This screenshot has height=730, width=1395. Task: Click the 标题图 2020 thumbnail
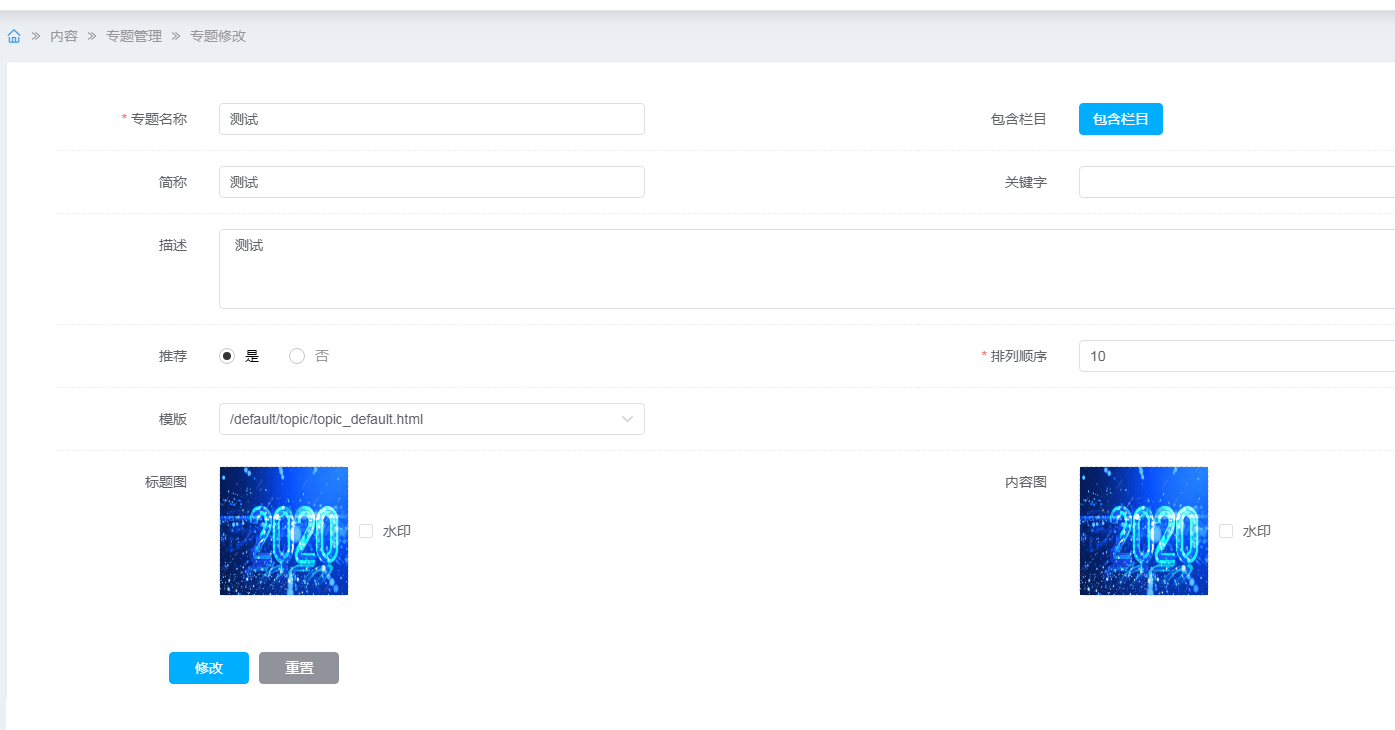(284, 531)
